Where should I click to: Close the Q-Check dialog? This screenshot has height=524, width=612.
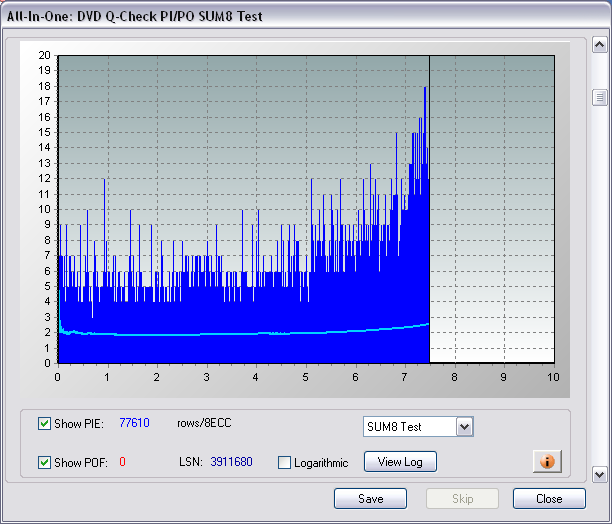click(549, 499)
